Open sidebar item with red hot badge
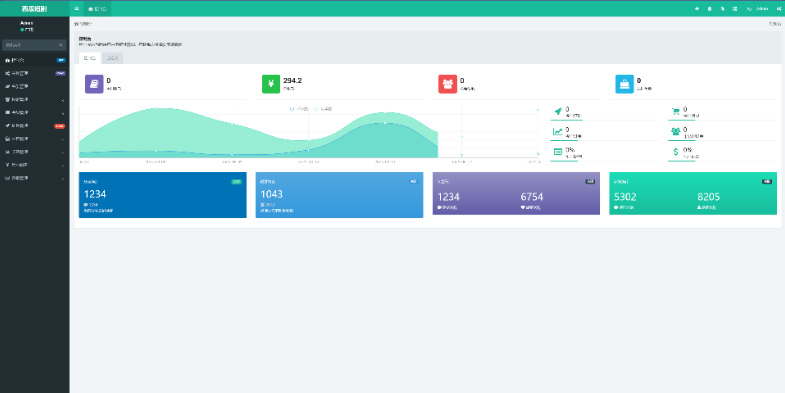Viewport: 785px width, 393px height. (35, 126)
